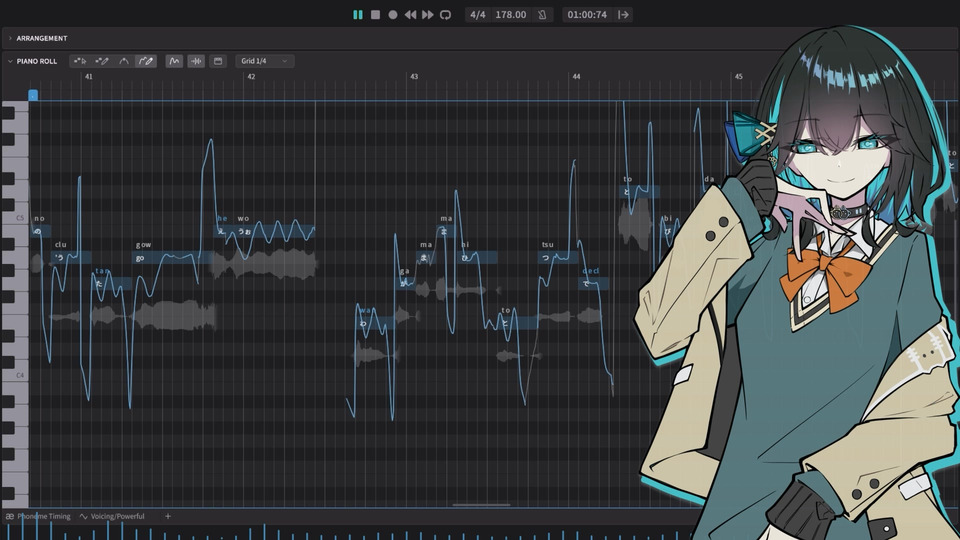Screen dimensions: 960x540
Task: Expand the Arrangement panel
Action: (10, 38)
